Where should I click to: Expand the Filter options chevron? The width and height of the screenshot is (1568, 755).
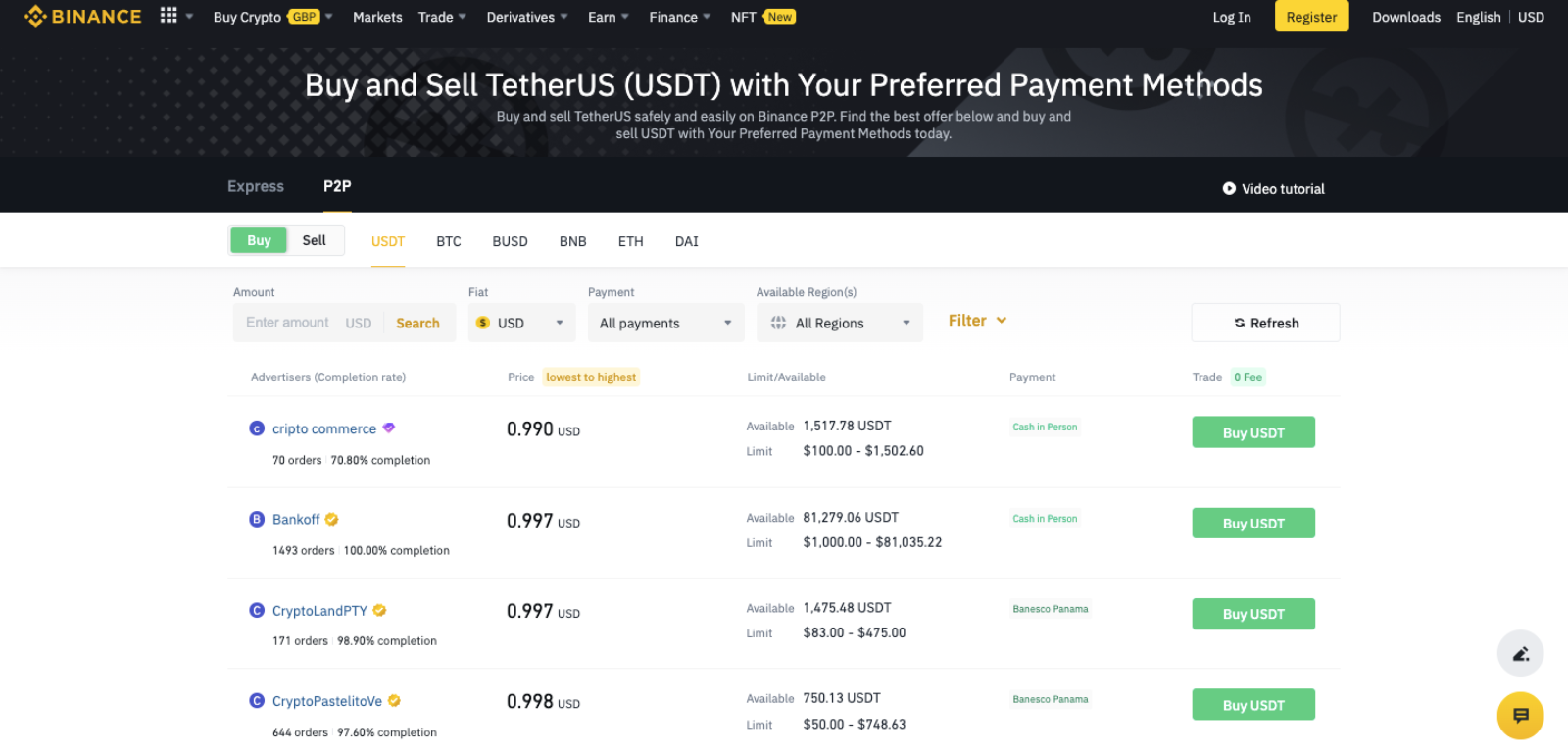1001,320
